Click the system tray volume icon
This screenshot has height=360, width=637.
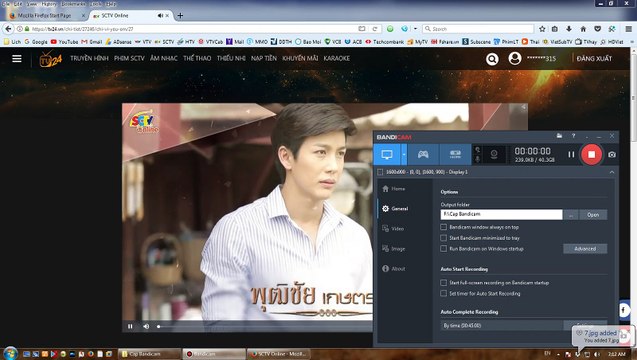(x=597, y=354)
